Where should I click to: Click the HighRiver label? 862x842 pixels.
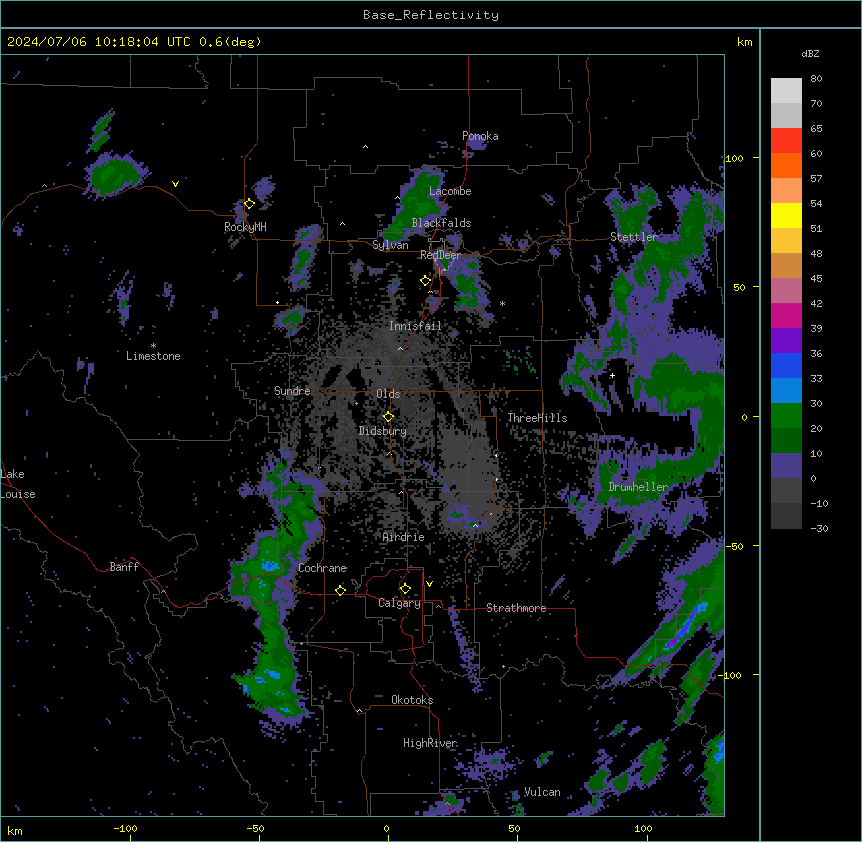click(x=430, y=743)
